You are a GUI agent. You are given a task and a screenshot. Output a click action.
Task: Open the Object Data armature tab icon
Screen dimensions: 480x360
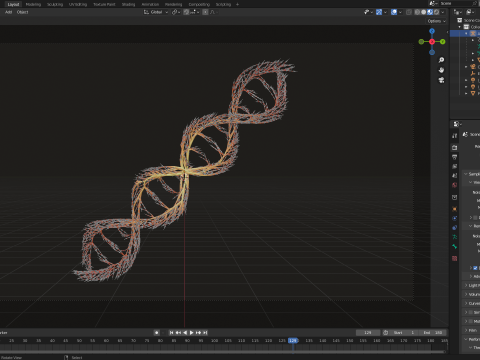pyautogui.click(x=455, y=237)
